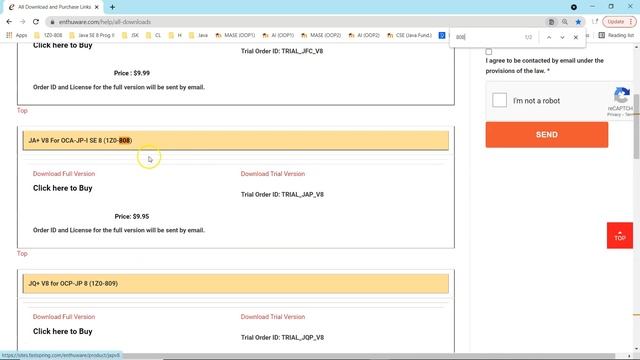Click the Top link below the $9.99 section
This screenshot has height=360, width=640.
(x=22, y=111)
